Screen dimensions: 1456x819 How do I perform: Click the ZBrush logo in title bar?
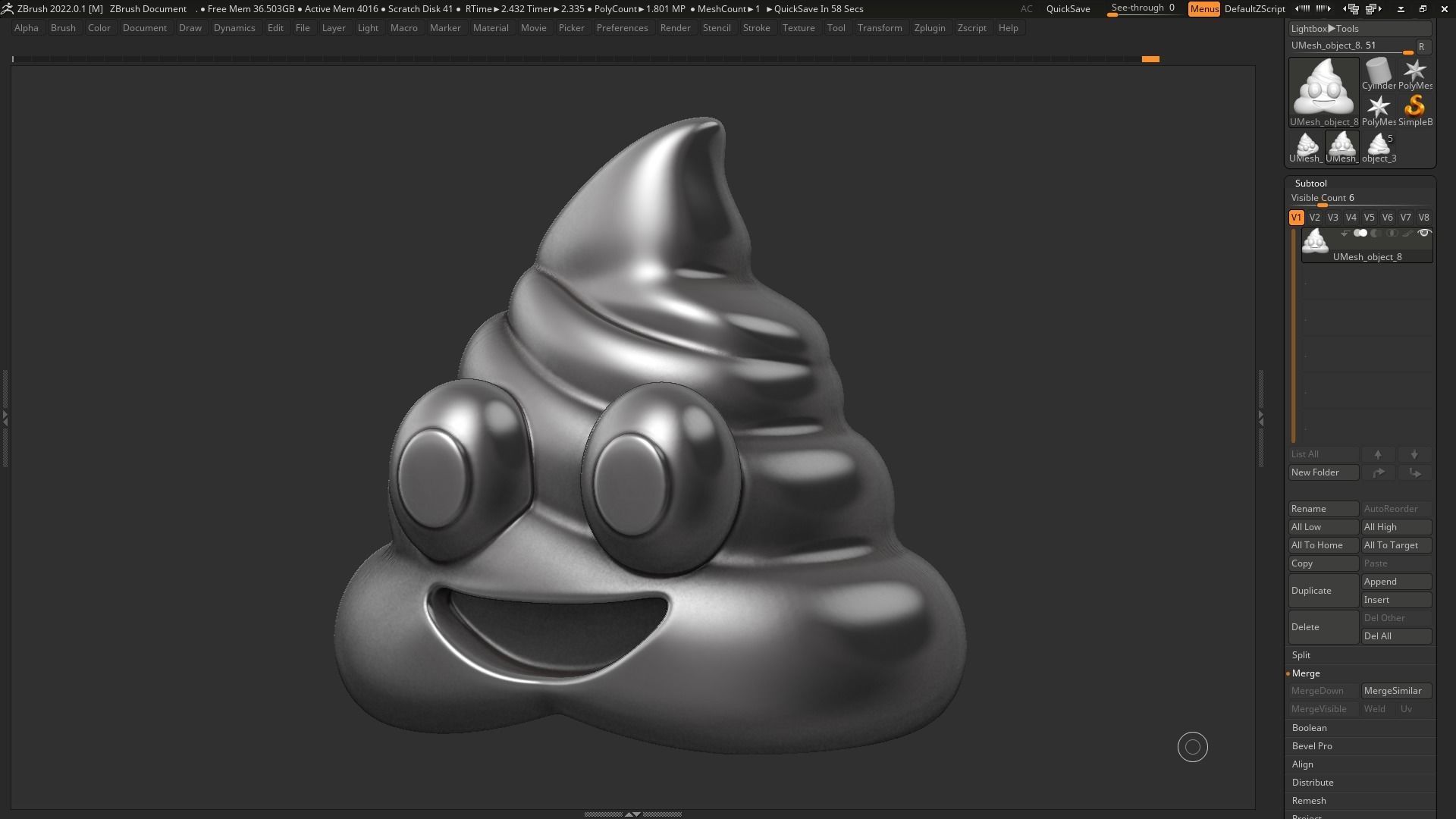7,9
